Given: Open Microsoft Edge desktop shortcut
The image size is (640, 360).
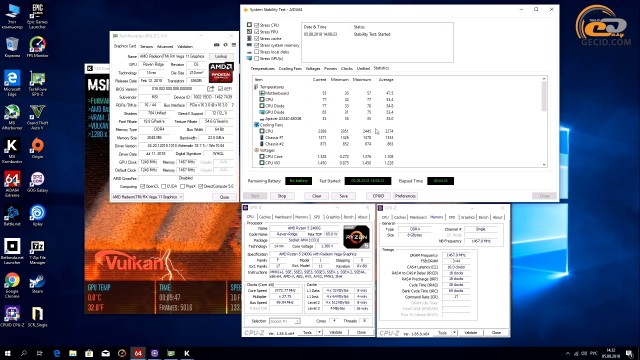Looking at the screenshot, I should coord(12,83).
